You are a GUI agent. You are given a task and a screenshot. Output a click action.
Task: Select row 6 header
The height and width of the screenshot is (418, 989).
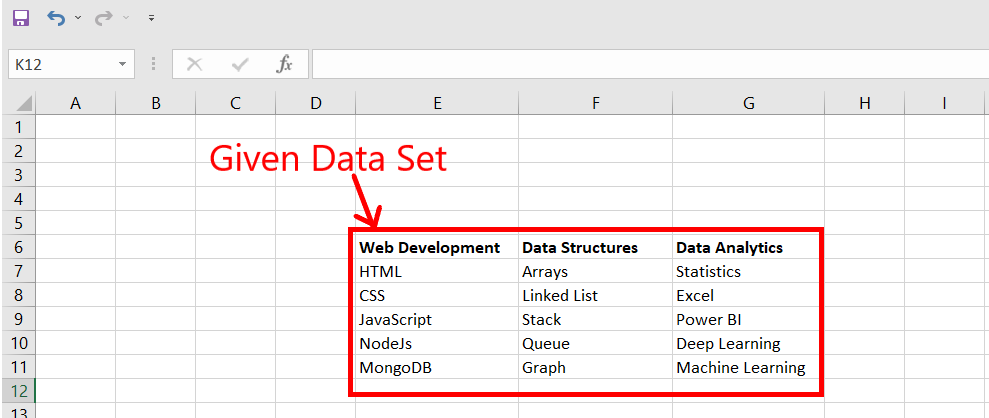(x=18, y=247)
